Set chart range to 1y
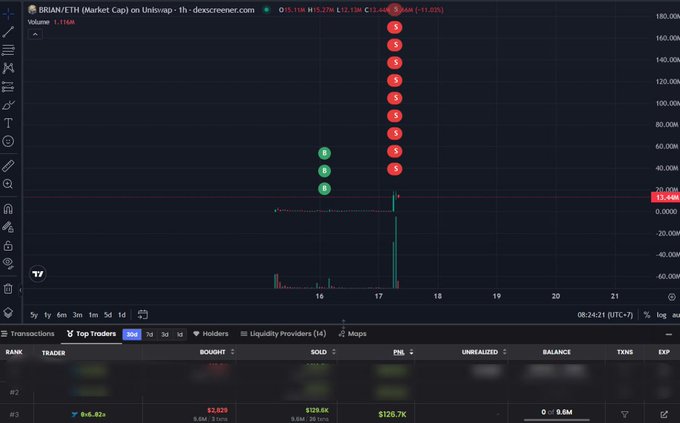The width and height of the screenshot is (680, 423). point(48,315)
